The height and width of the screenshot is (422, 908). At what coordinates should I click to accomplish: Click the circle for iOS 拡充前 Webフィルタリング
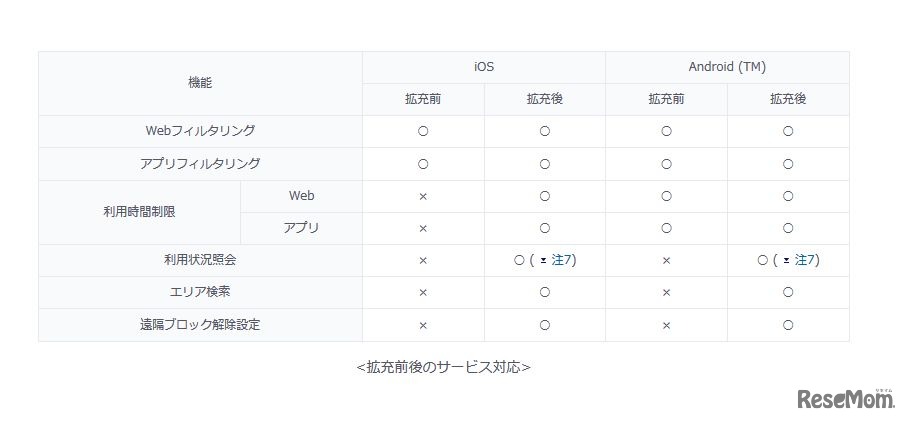(423, 131)
